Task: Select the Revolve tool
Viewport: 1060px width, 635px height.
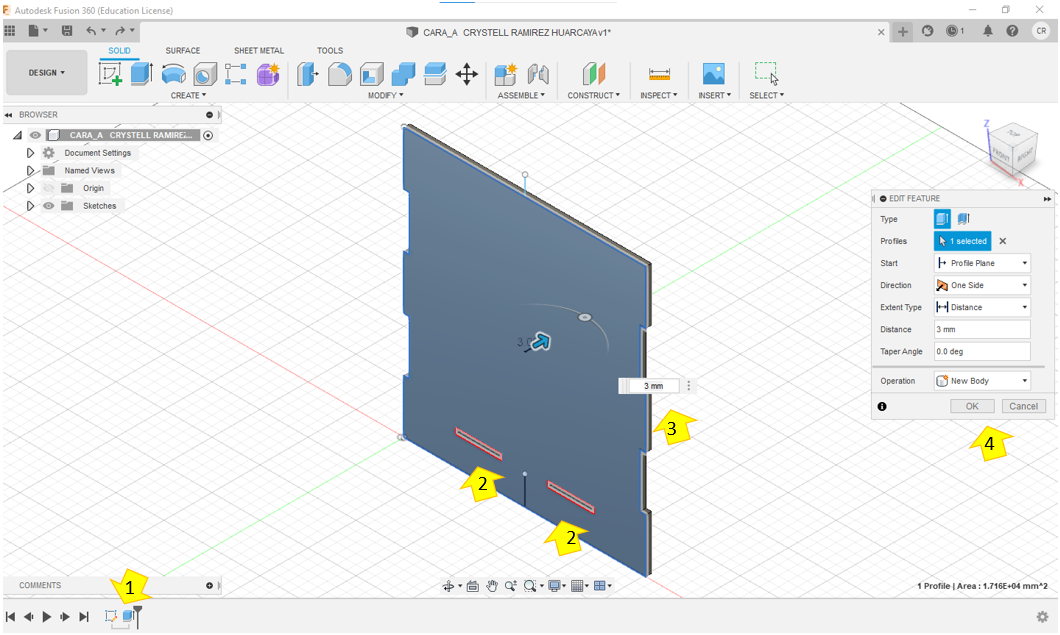Action: (174, 74)
